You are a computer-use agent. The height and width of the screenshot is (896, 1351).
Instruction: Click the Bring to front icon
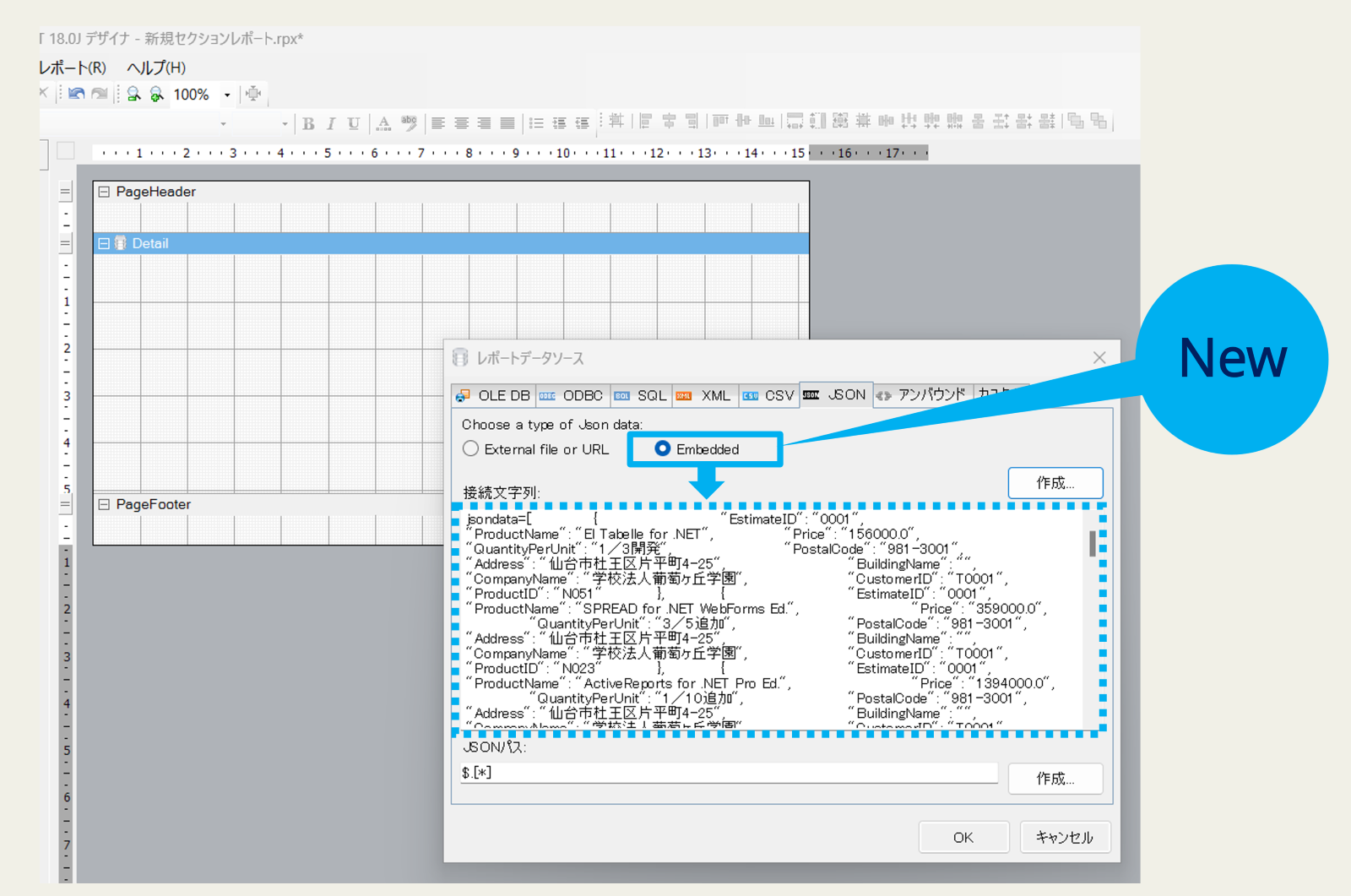click(1076, 122)
